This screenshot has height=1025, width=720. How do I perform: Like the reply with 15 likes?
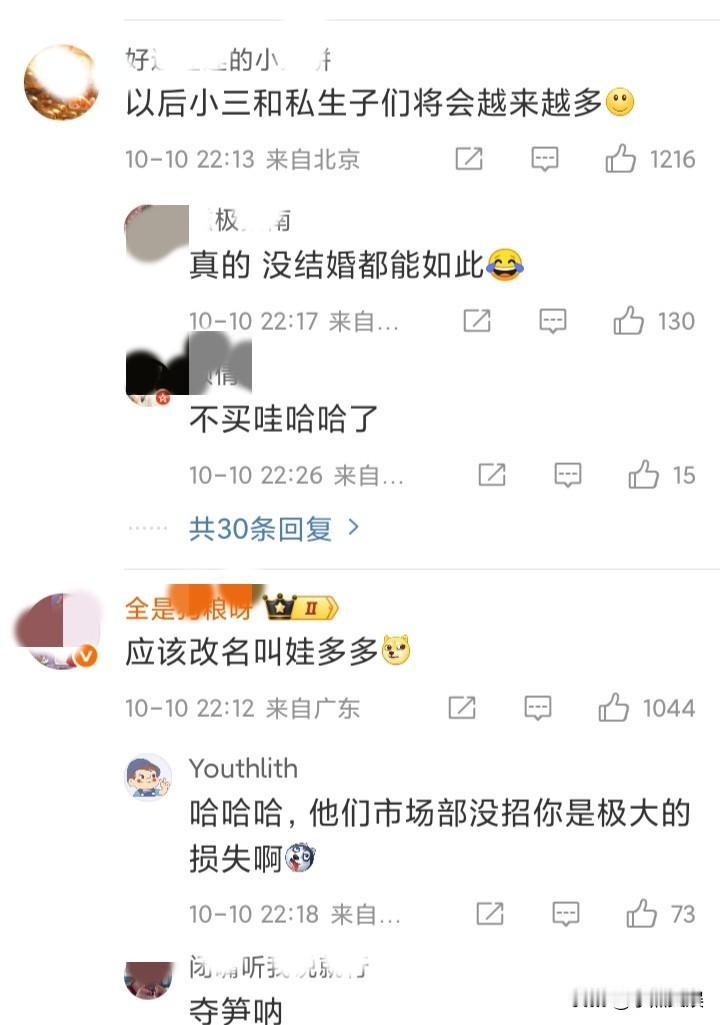[x=643, y=475]
